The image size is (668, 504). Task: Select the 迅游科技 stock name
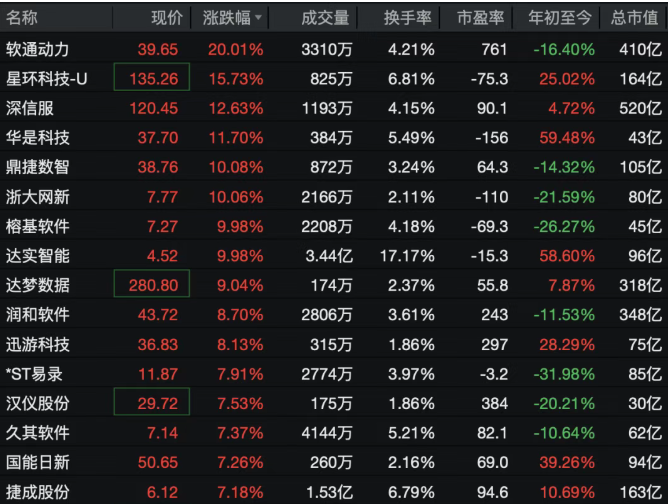[x=37, y=344]
